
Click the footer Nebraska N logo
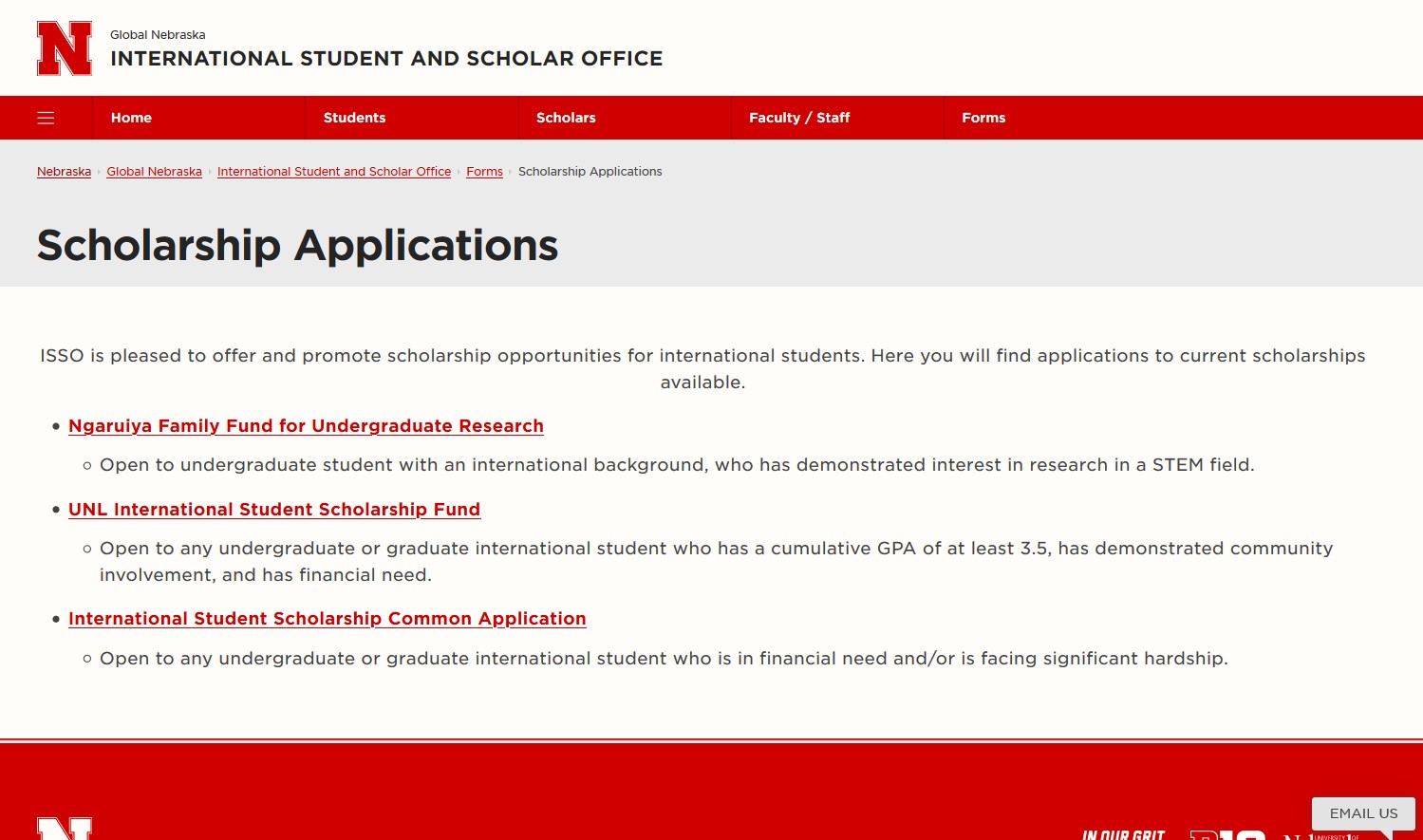click(x=65, y=829)
